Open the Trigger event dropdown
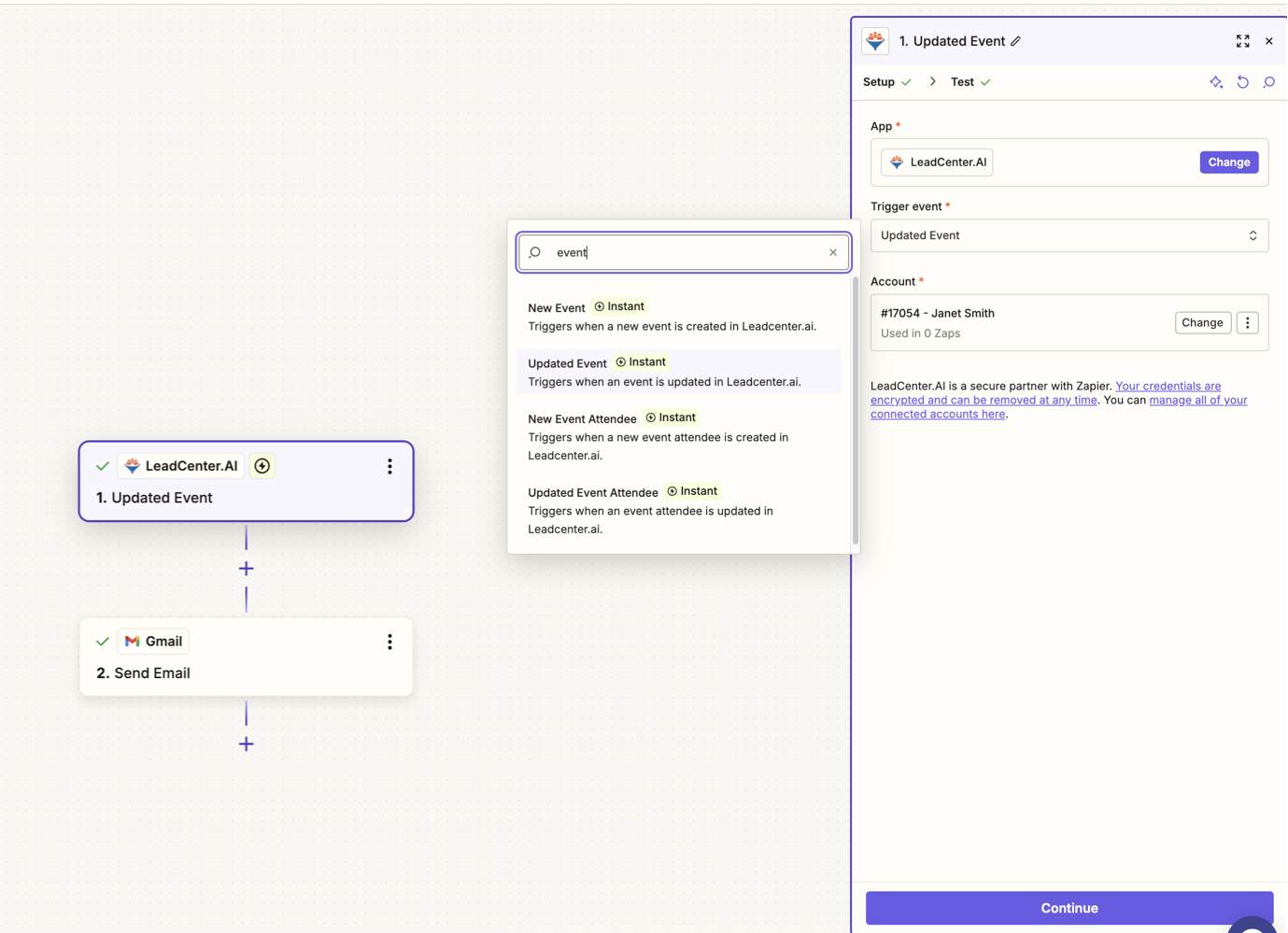1288x933 pixels. pos(1069,235)
